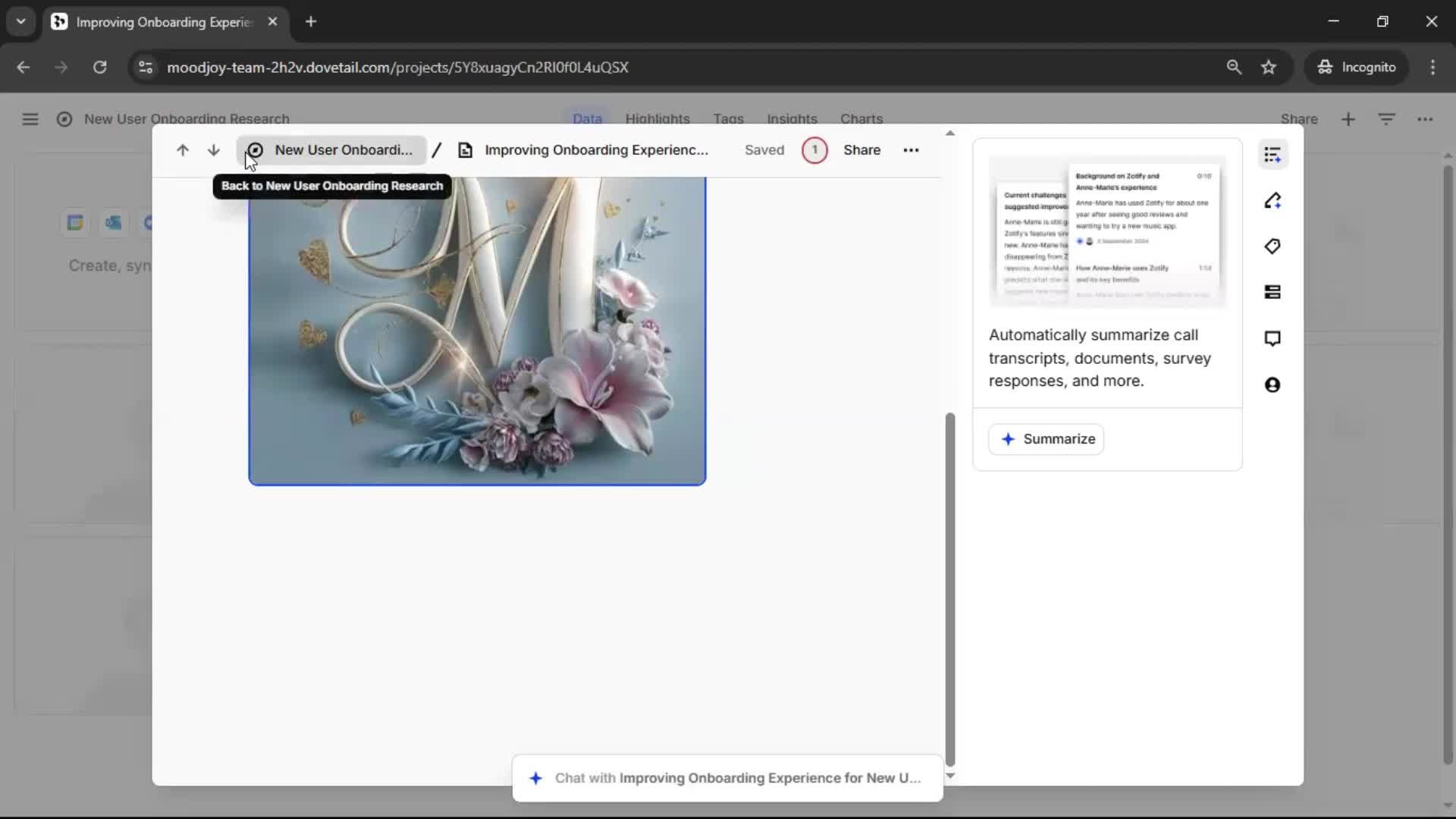Open browser tab search dropdown
1456x819 pixels.
click(20, 21)
